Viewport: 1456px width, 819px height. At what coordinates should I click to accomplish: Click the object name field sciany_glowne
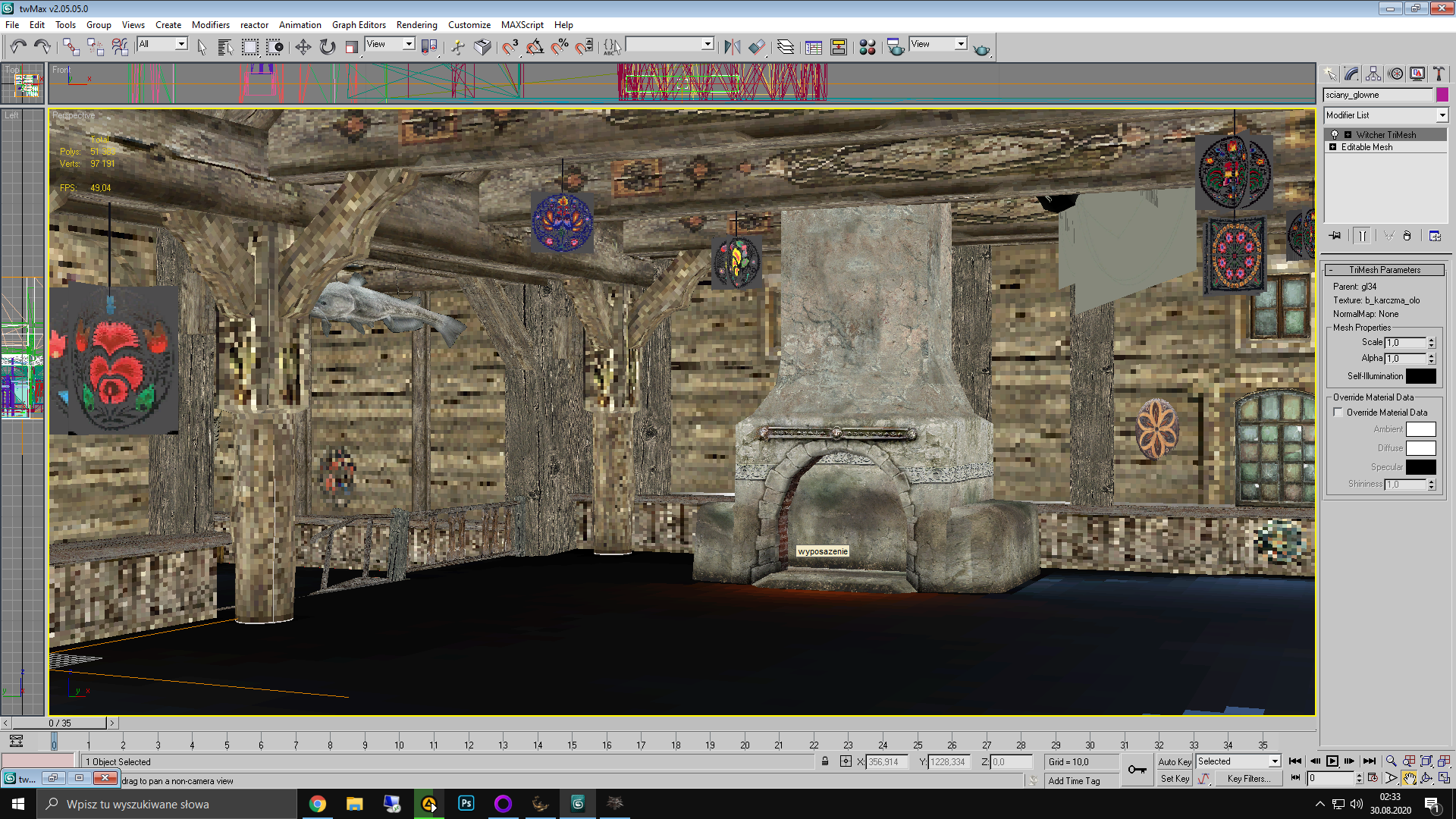tap(1378, 95)
